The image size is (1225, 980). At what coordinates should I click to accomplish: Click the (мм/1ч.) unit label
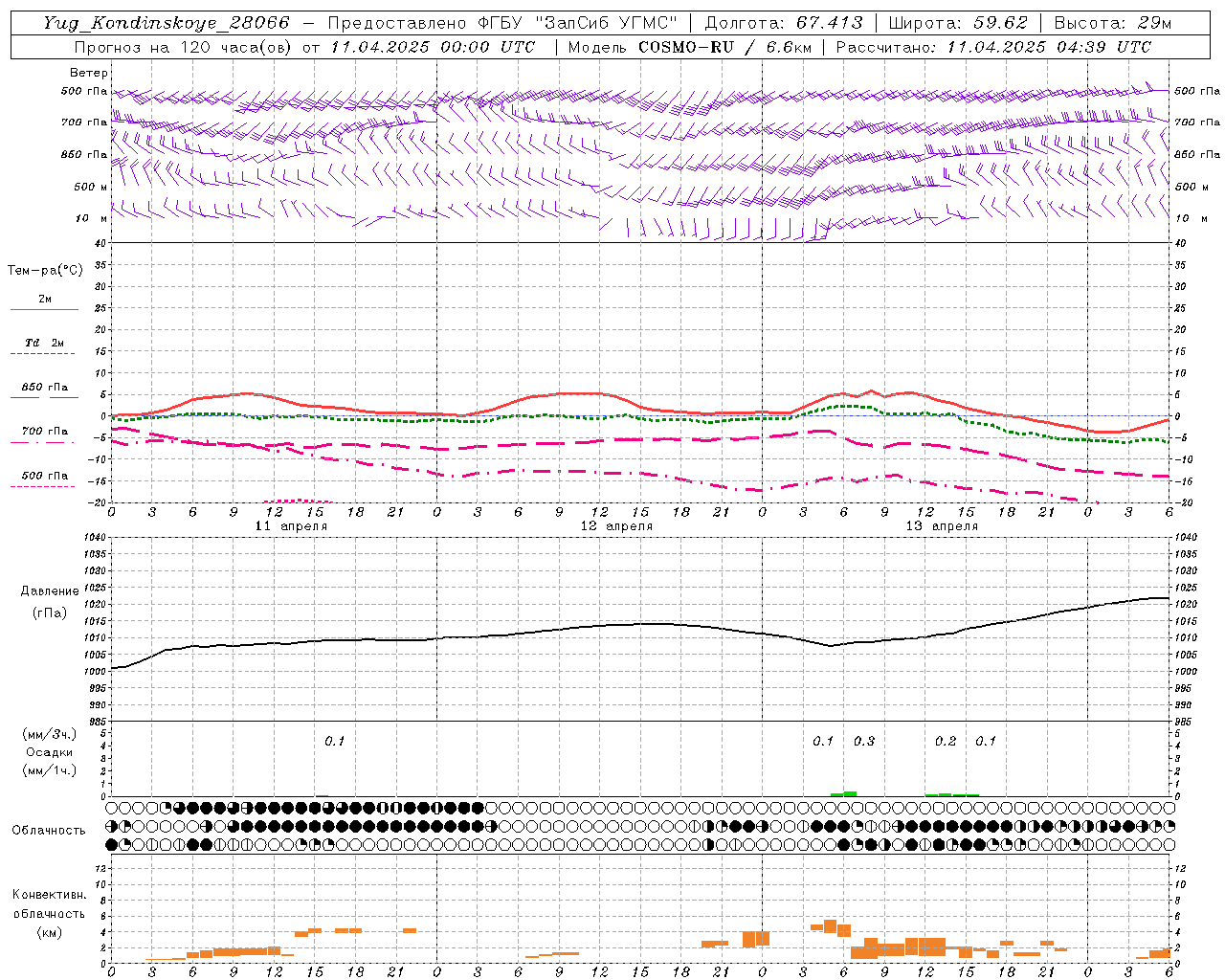coord(50,770)
